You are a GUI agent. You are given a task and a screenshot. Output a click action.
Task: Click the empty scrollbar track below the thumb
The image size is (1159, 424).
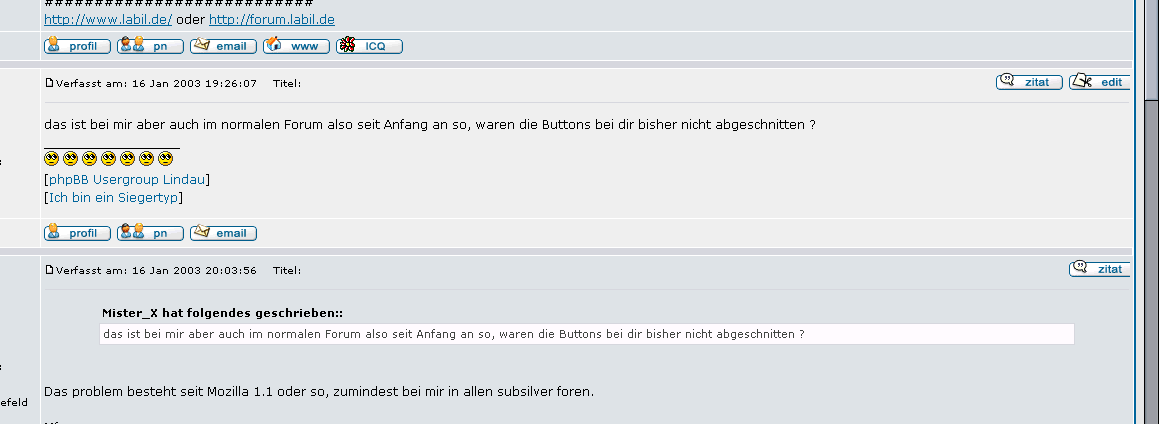point(1152,259)
